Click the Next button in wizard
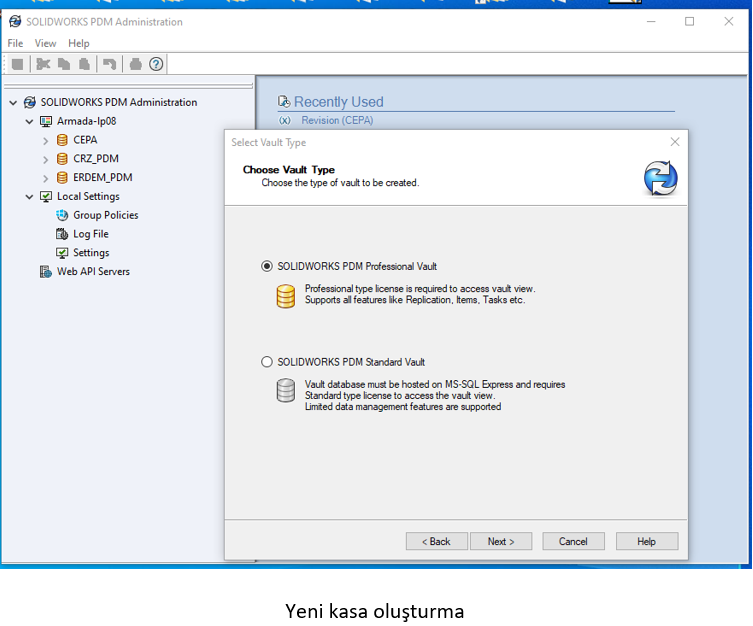The image size is (753, 626). (501, 541)
